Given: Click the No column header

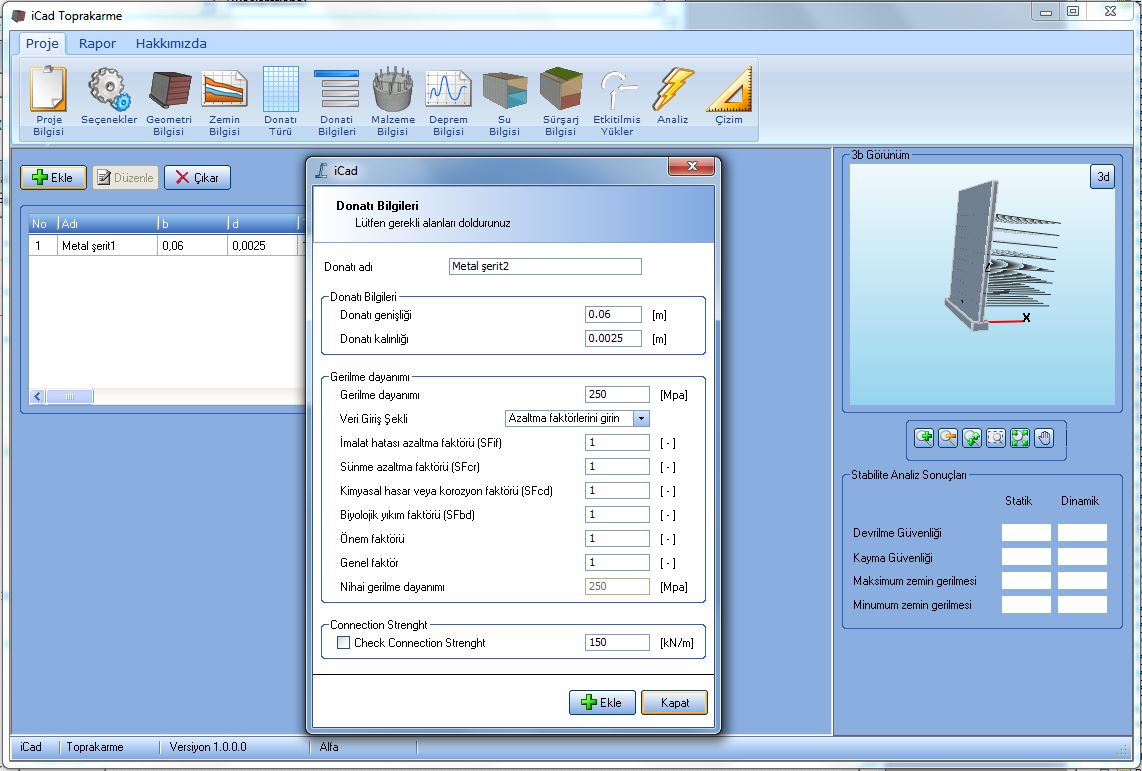Looking at the screenshot, I should tap(42, 224).
